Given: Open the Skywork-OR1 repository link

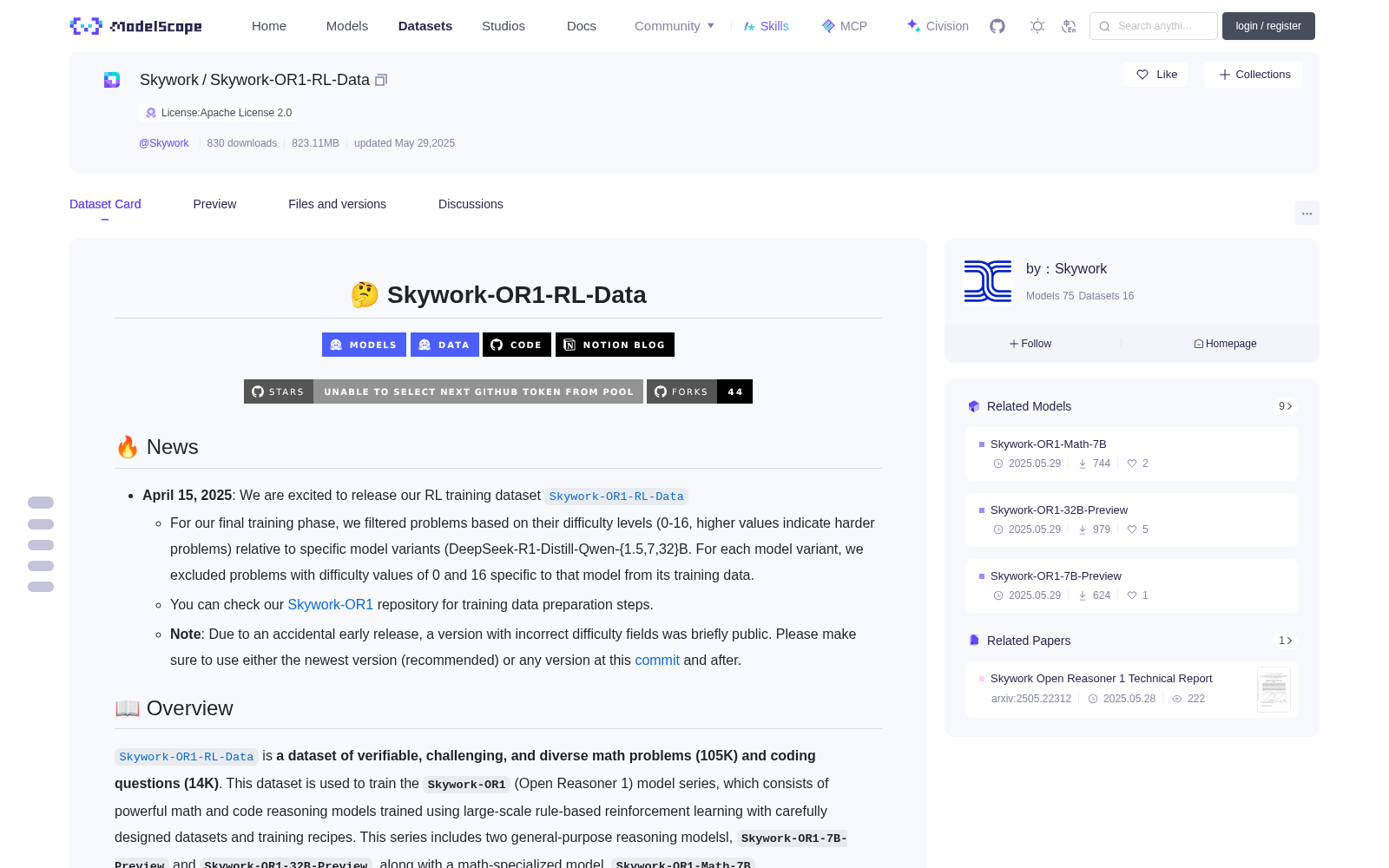Looking at the screenshot, I should 330,605.
